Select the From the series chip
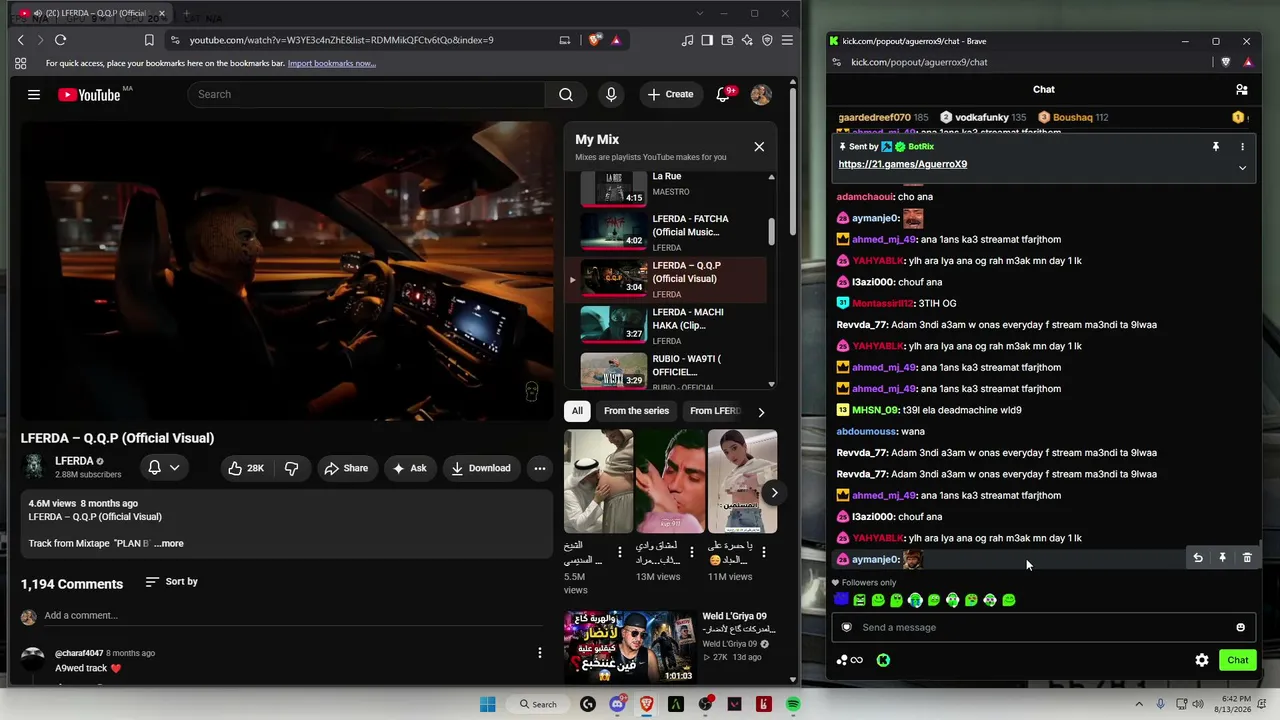 636,411
